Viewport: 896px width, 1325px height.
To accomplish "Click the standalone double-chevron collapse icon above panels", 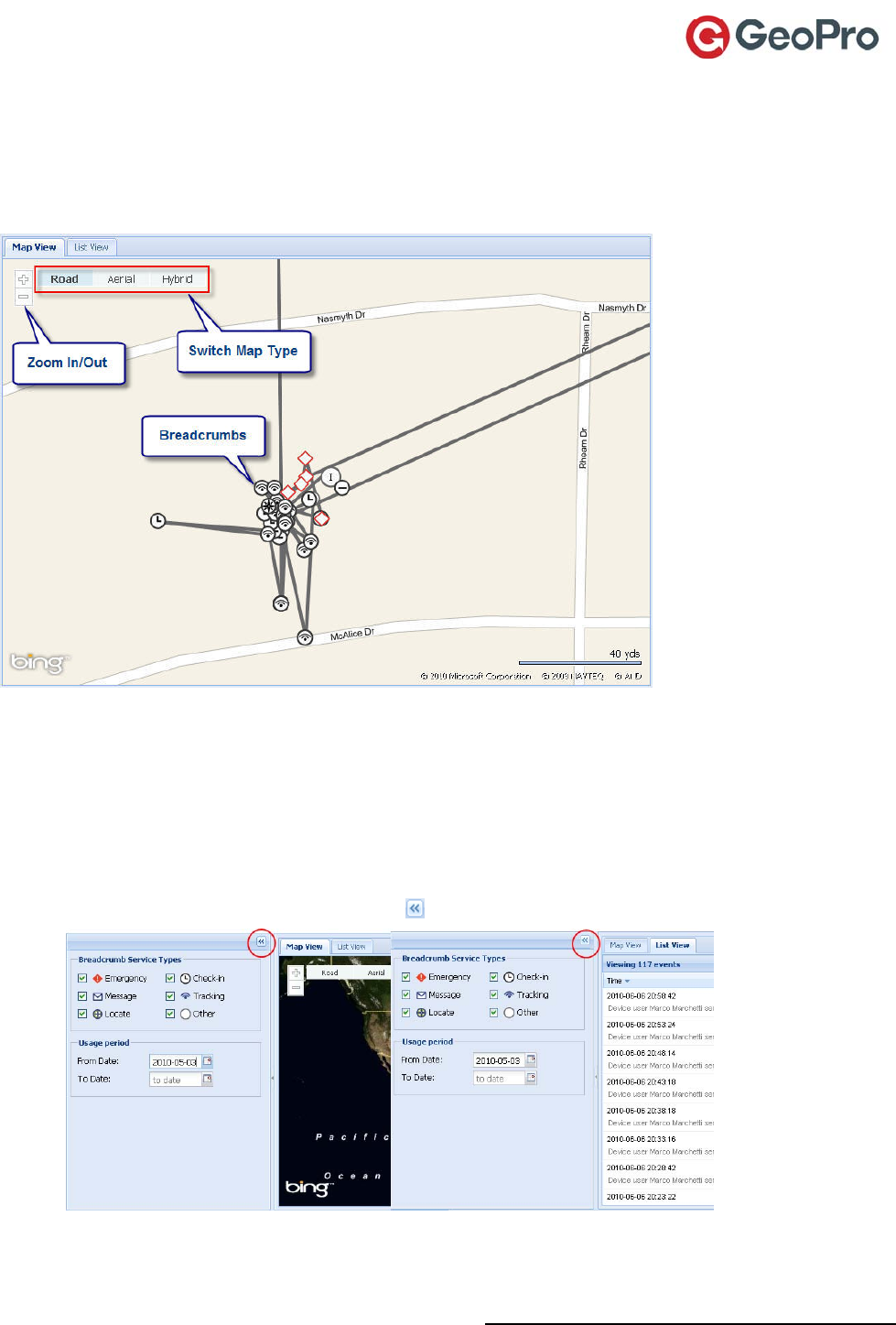I will [415, 908].
